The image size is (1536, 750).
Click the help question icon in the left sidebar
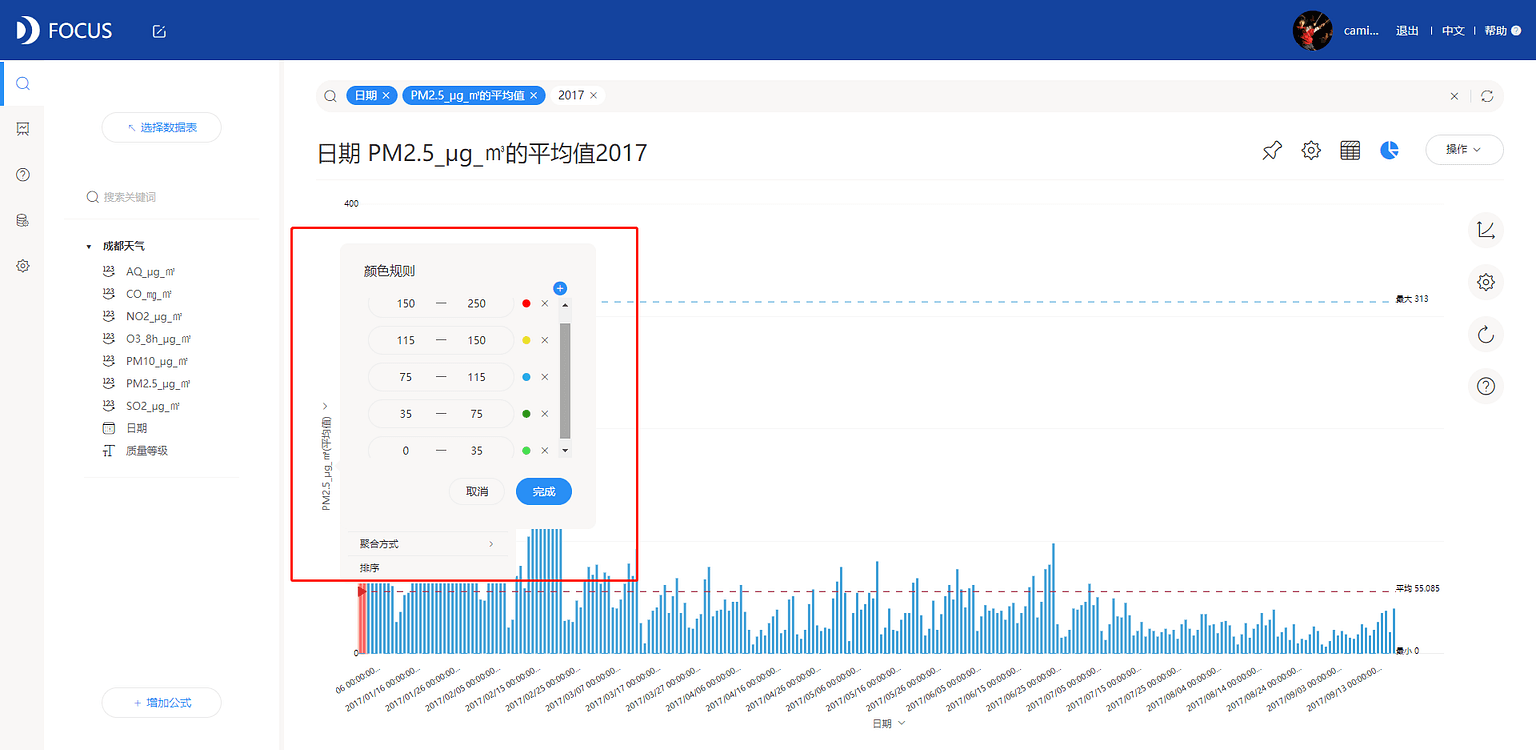[x=22, y=174]
